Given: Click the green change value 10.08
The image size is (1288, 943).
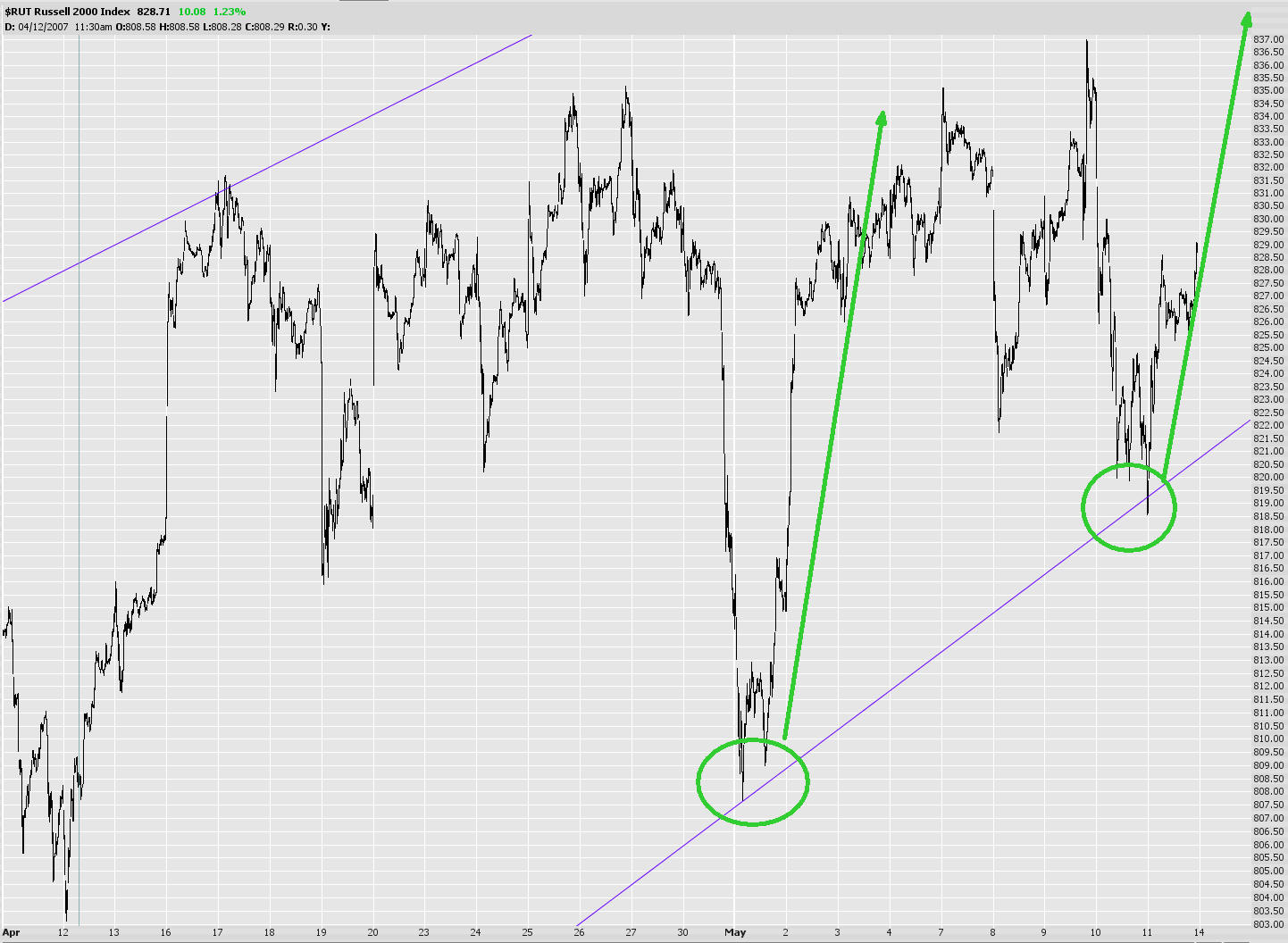Looking at the screenshot, I should click(x=192, y=12).
